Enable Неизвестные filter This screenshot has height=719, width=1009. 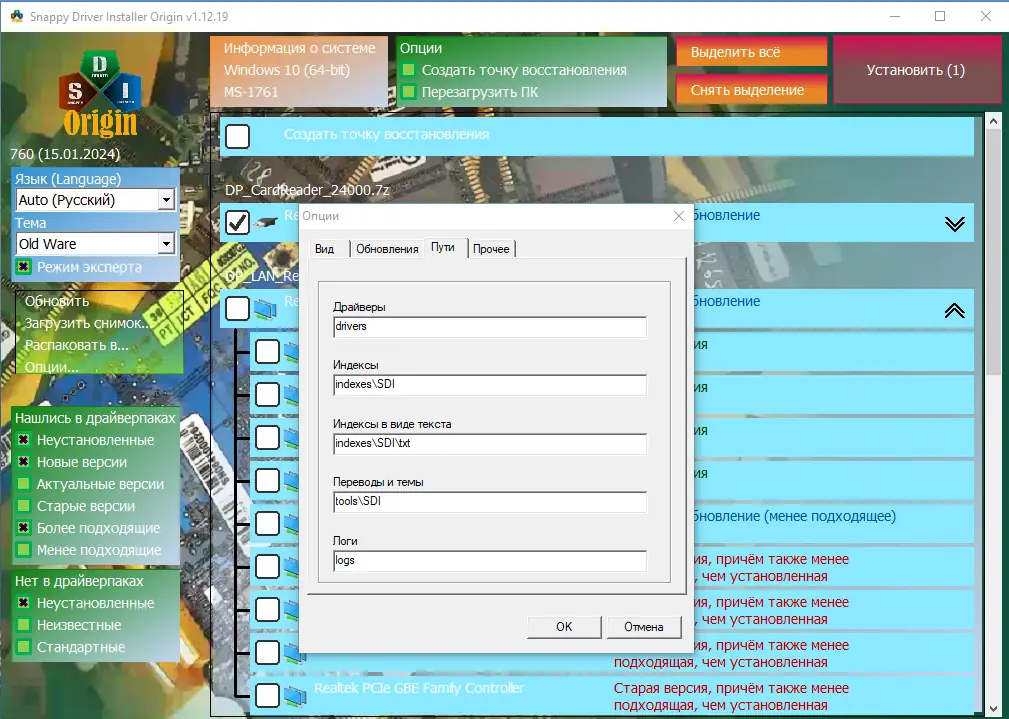[23, 625]
